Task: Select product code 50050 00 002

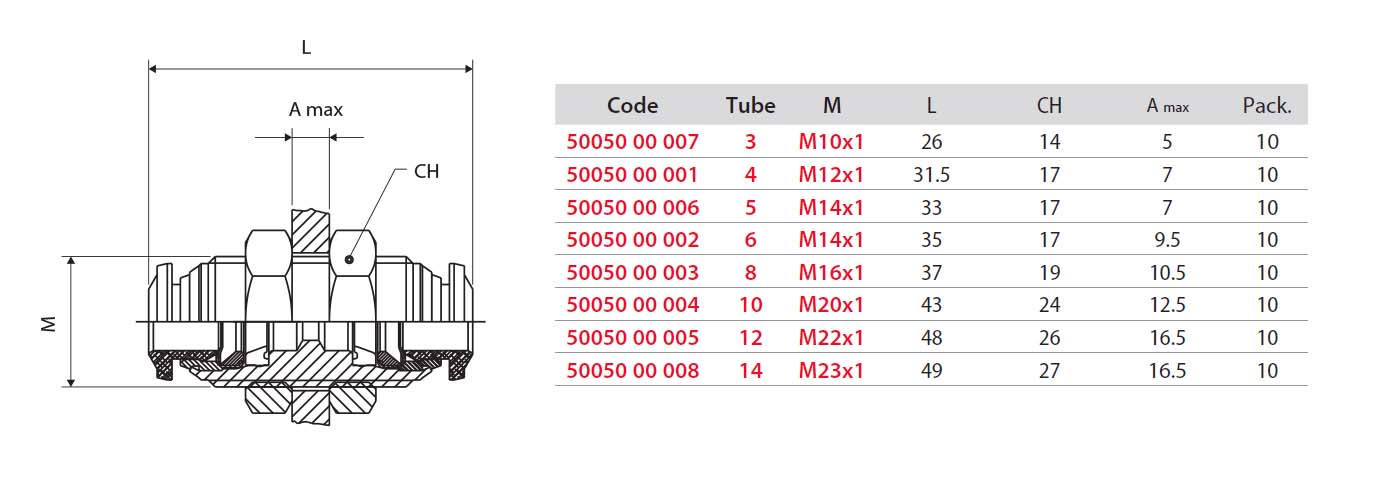Action: [x=632, y=240]
